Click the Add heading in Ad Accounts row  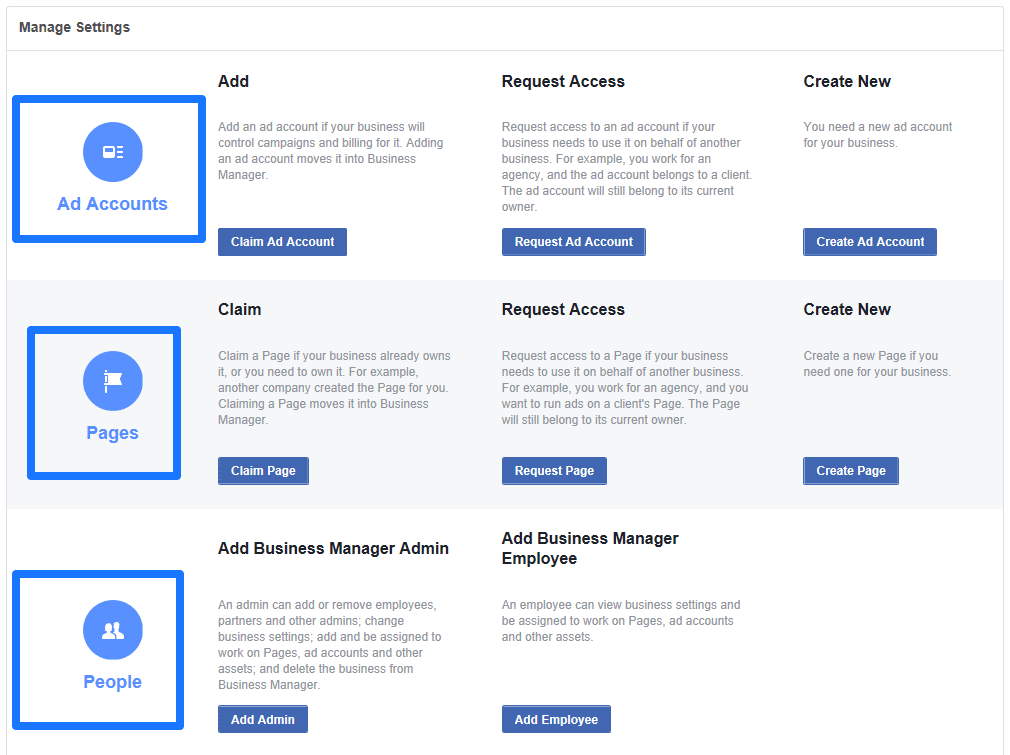tap(233, 82)
